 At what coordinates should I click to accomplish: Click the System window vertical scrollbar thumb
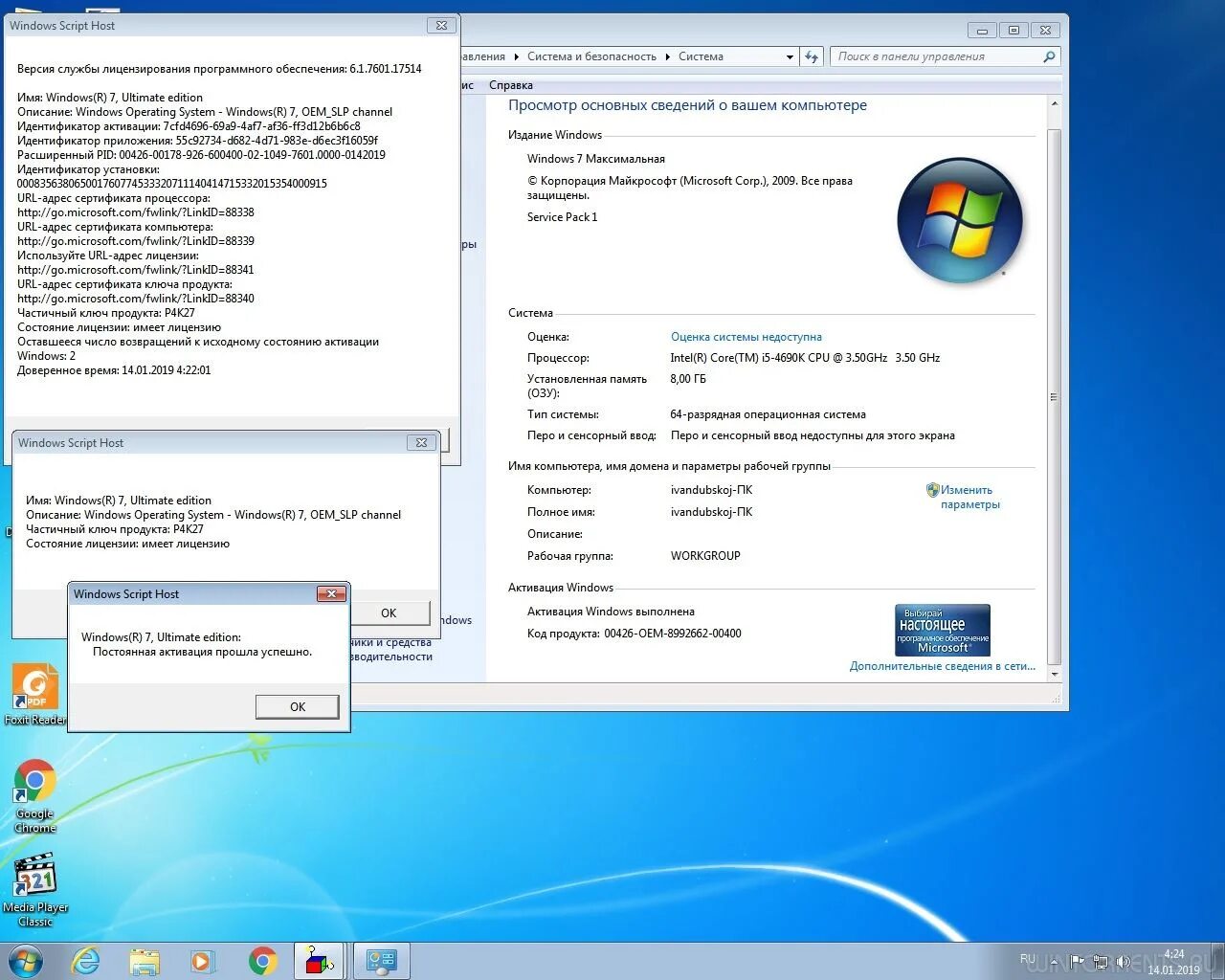pyautogui.click(x=1054, y=396)
